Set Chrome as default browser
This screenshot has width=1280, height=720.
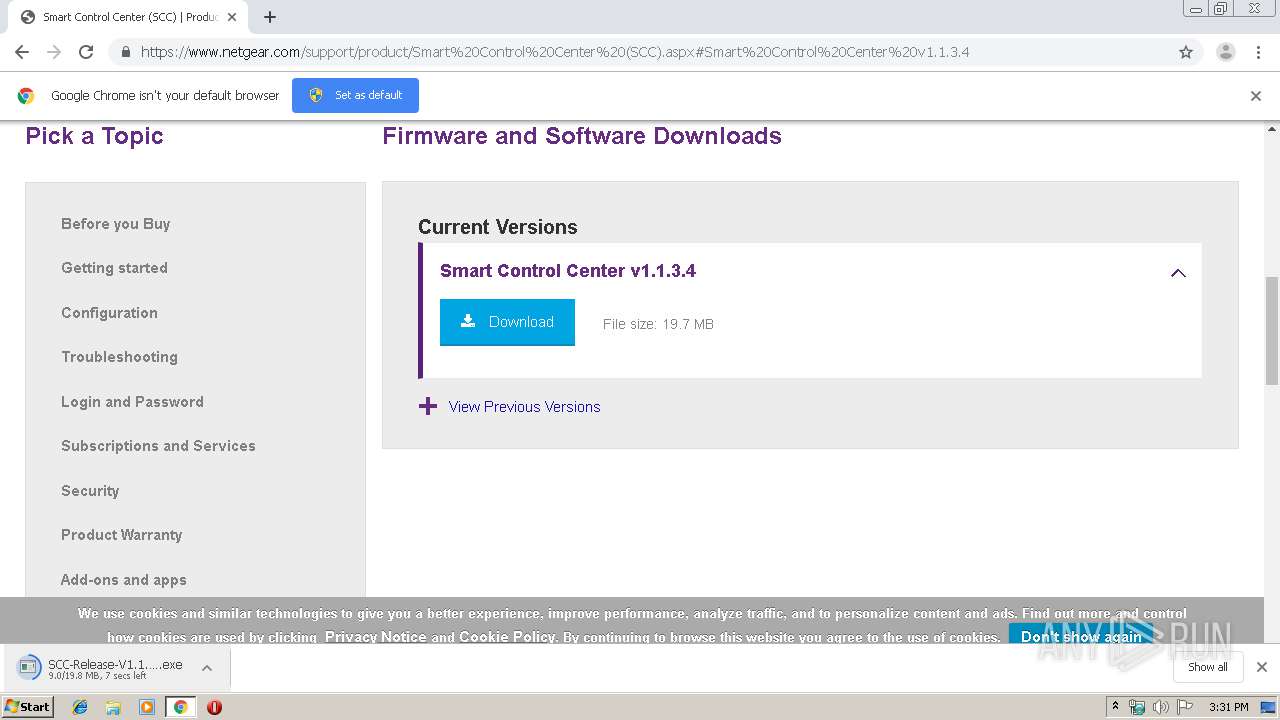tap(355, 95)
